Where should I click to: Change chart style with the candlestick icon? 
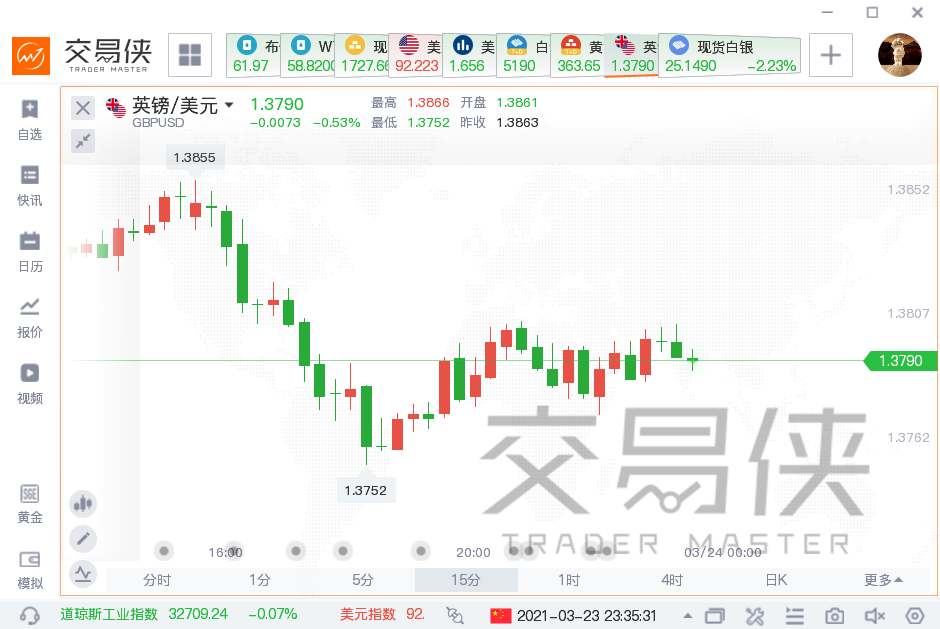83,504
